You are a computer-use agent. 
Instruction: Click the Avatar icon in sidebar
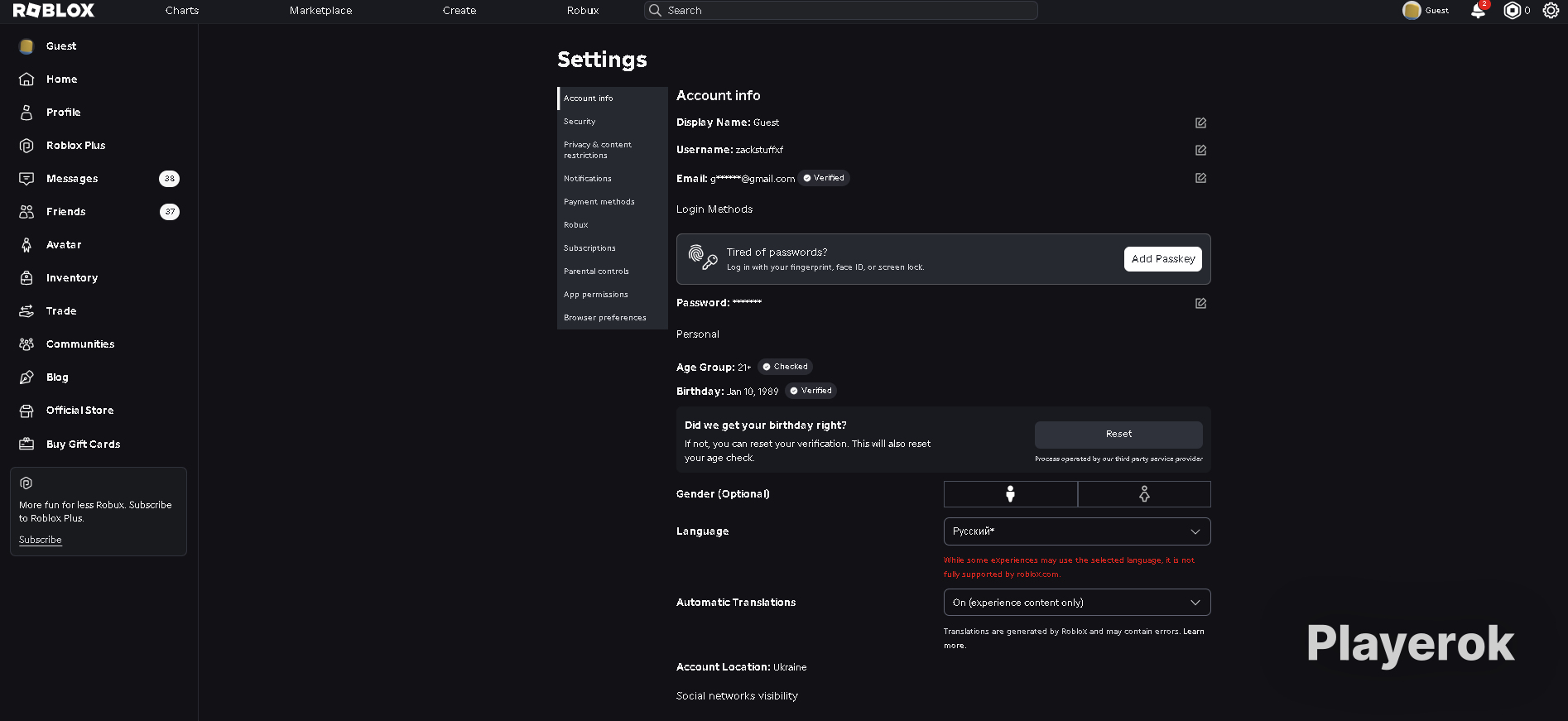tap(26, 245)
